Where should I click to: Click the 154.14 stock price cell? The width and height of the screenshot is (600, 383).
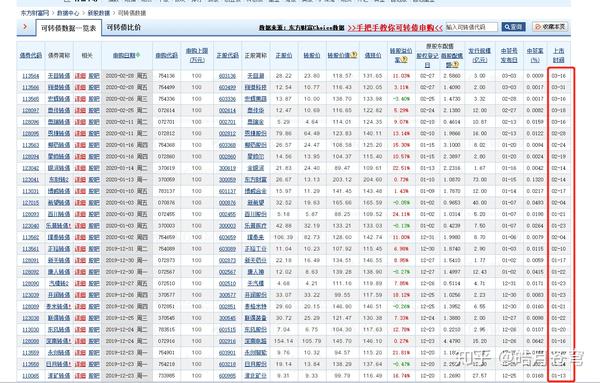click(x=284, y=341)
